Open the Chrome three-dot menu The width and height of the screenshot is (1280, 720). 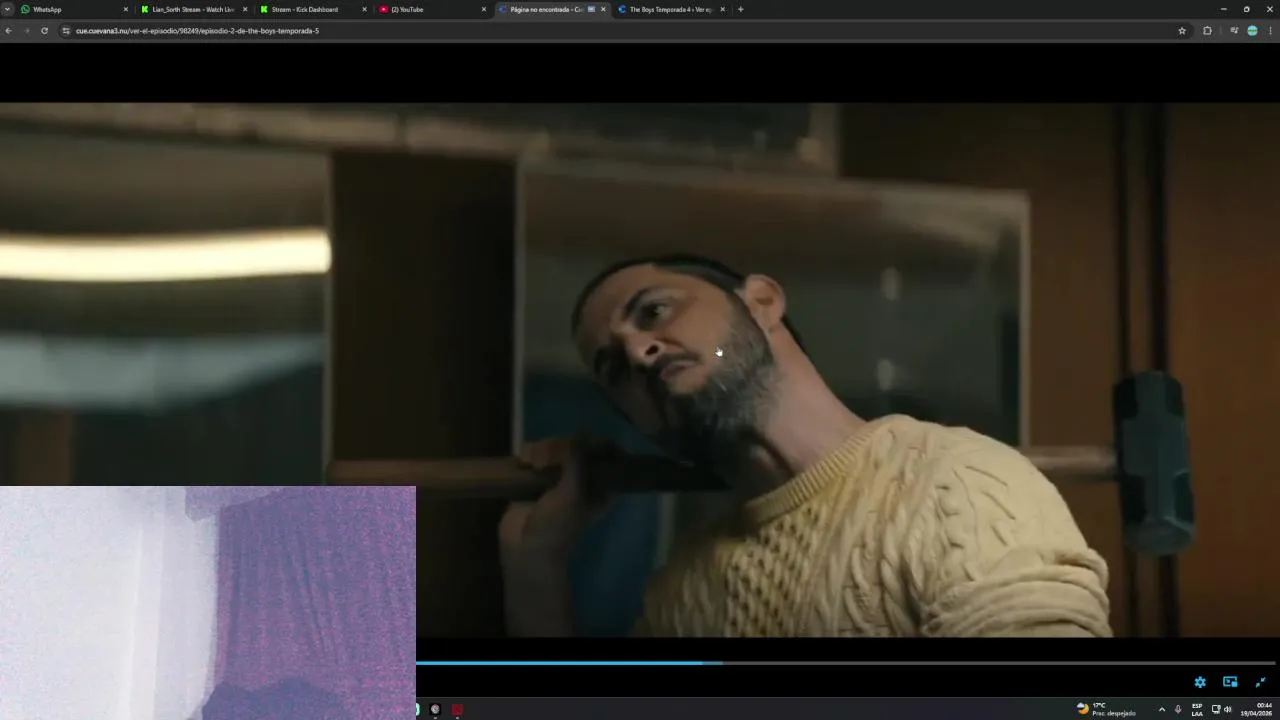tap(1271, 31)
